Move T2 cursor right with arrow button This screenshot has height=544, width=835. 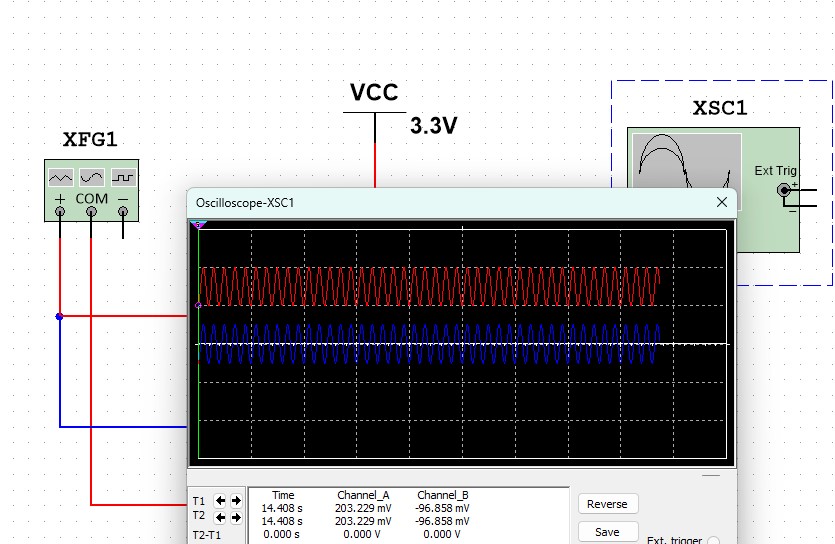coord(236,517)
